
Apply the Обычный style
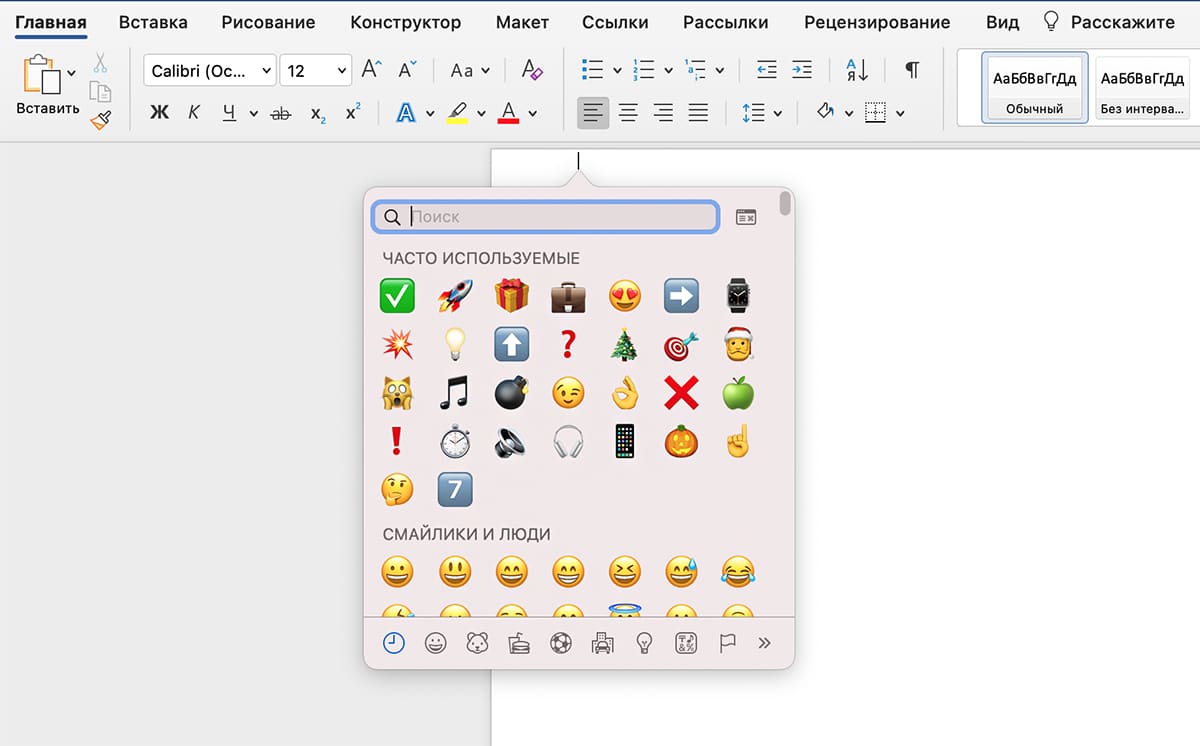pyautogui.click(x=1034, y=88)
